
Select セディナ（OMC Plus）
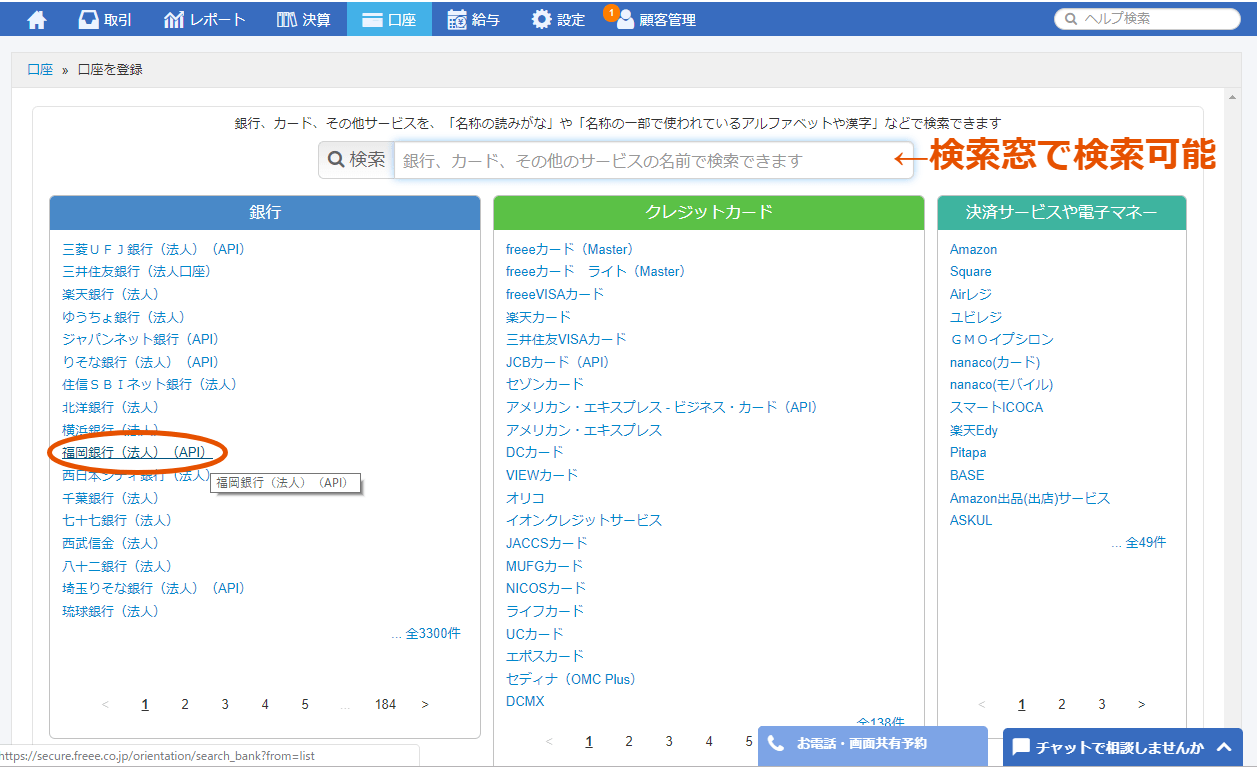tap(571, 679)
